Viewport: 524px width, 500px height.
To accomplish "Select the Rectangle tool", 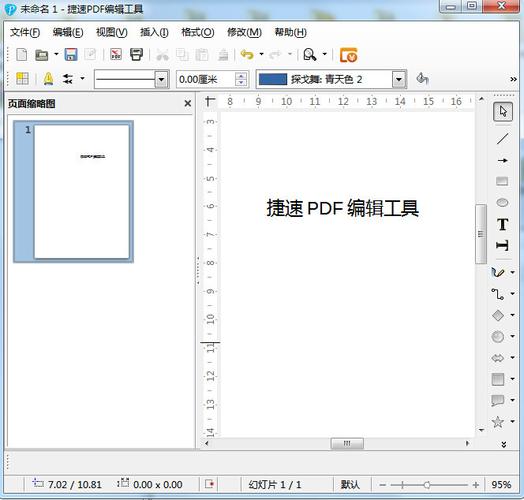I will [x=502, y=181].
